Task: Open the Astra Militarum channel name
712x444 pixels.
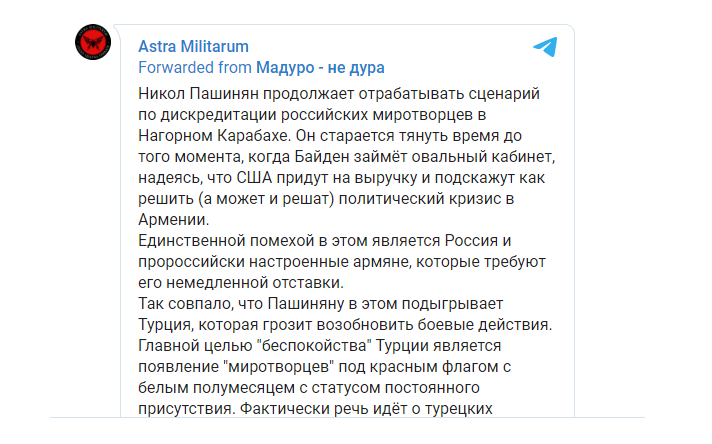Action: (193, 46)
